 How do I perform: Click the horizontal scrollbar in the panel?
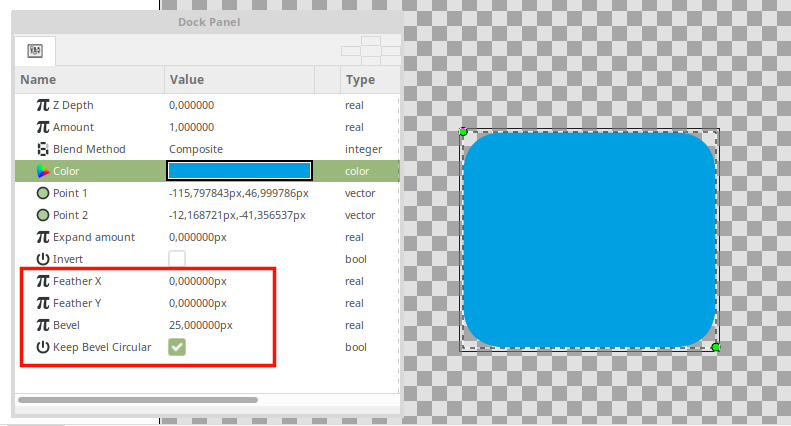click(x=138, y=400)
